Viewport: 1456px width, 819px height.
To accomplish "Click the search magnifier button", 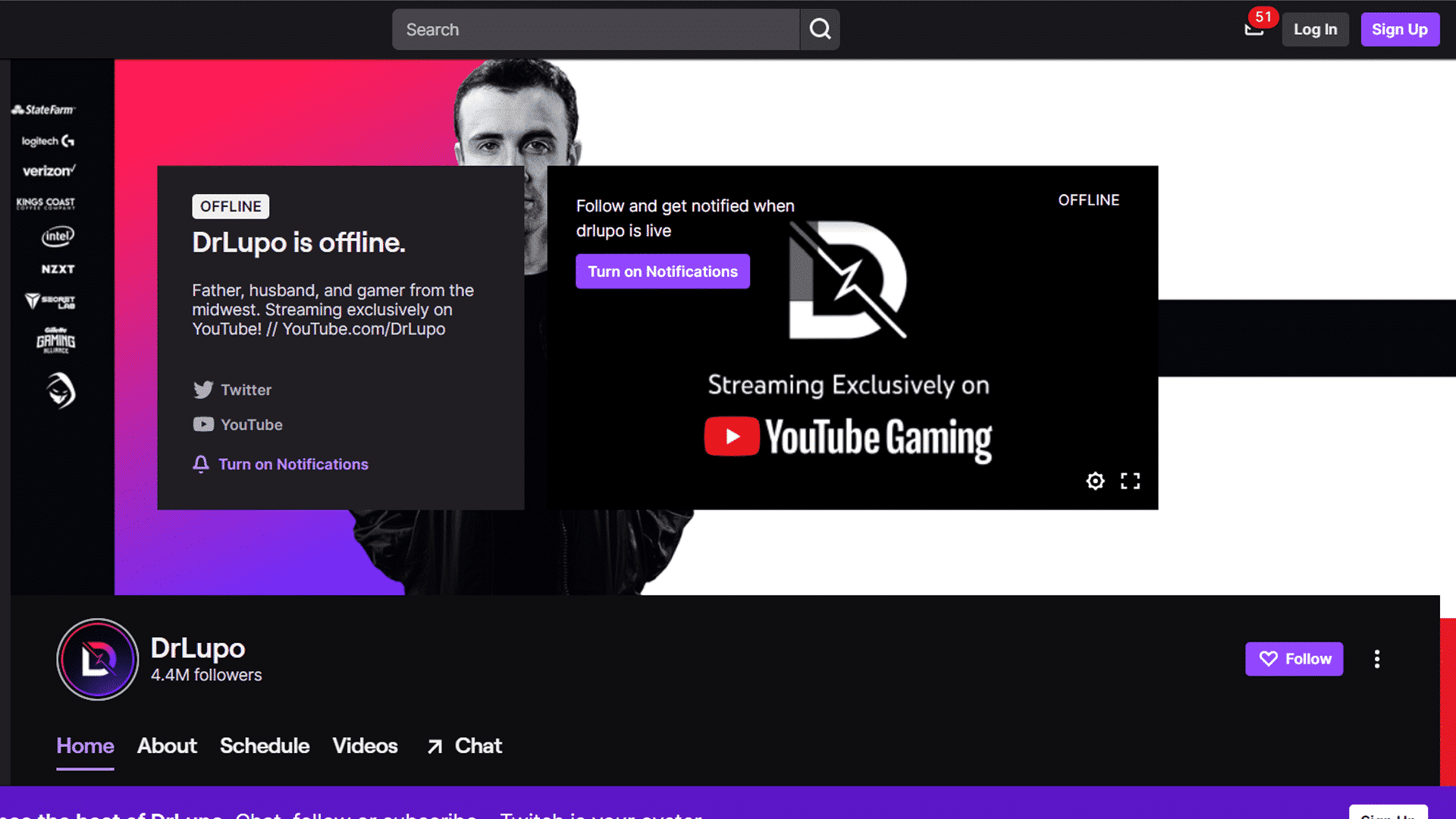I will 820,30.
